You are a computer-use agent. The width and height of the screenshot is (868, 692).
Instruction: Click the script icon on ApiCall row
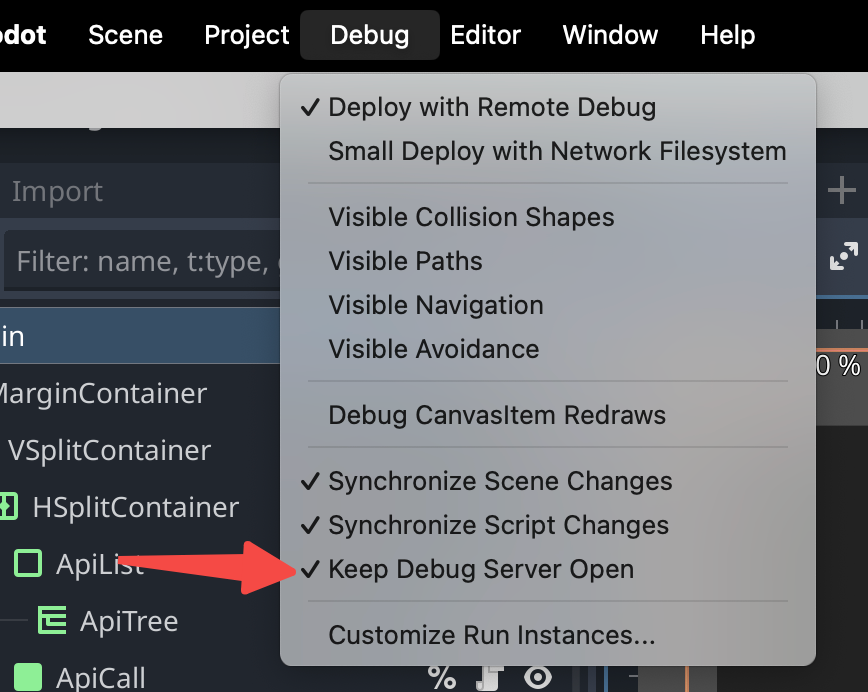tap(488, 678)
